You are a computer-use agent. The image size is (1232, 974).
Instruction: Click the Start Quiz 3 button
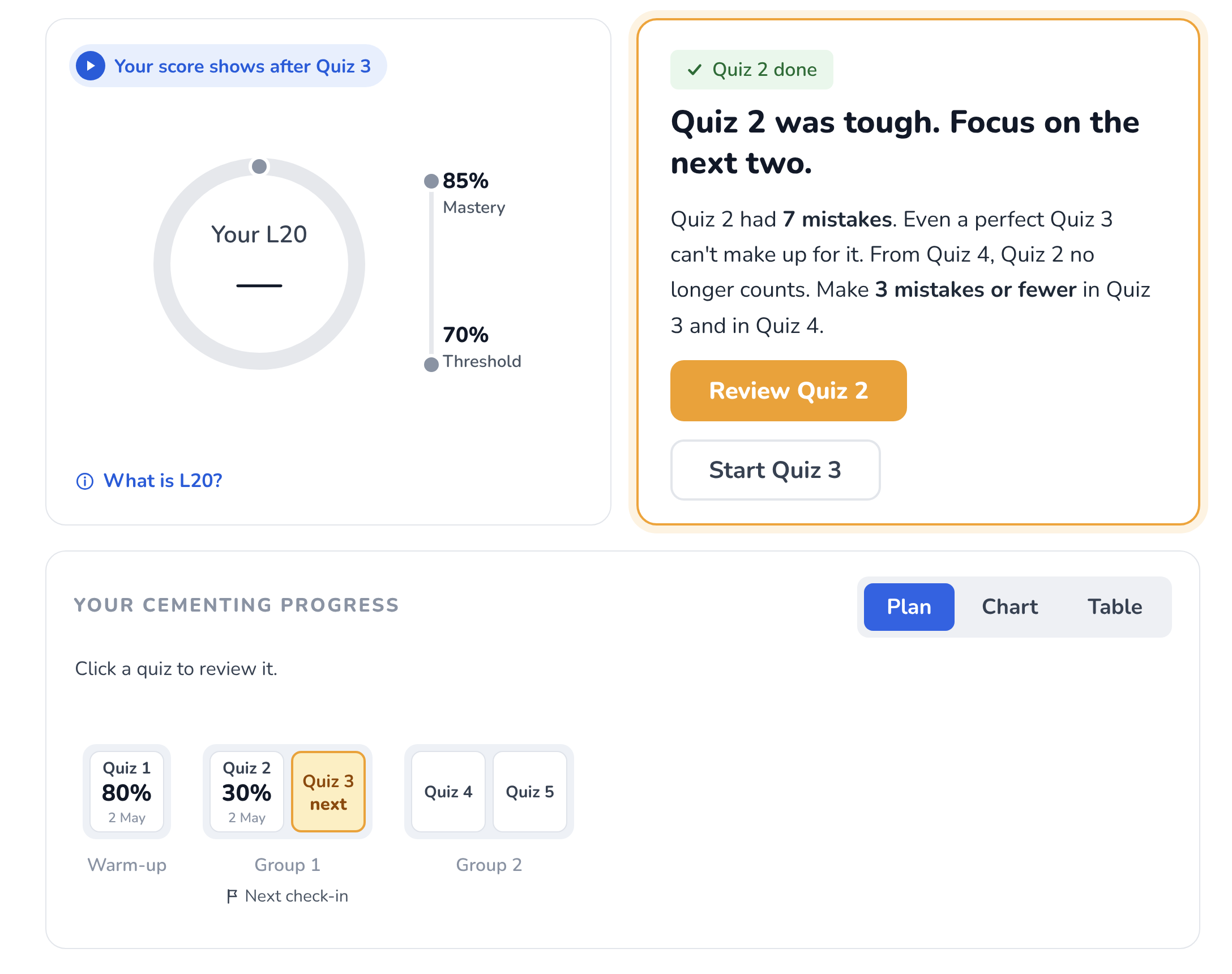pyautogui.click(x=775, y=470)
